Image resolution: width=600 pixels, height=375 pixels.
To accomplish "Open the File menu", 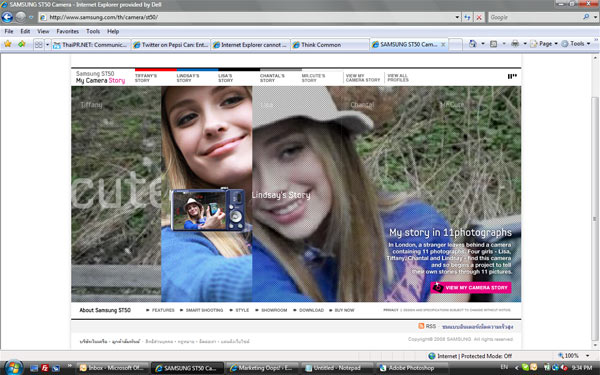I will pos(8,31).
